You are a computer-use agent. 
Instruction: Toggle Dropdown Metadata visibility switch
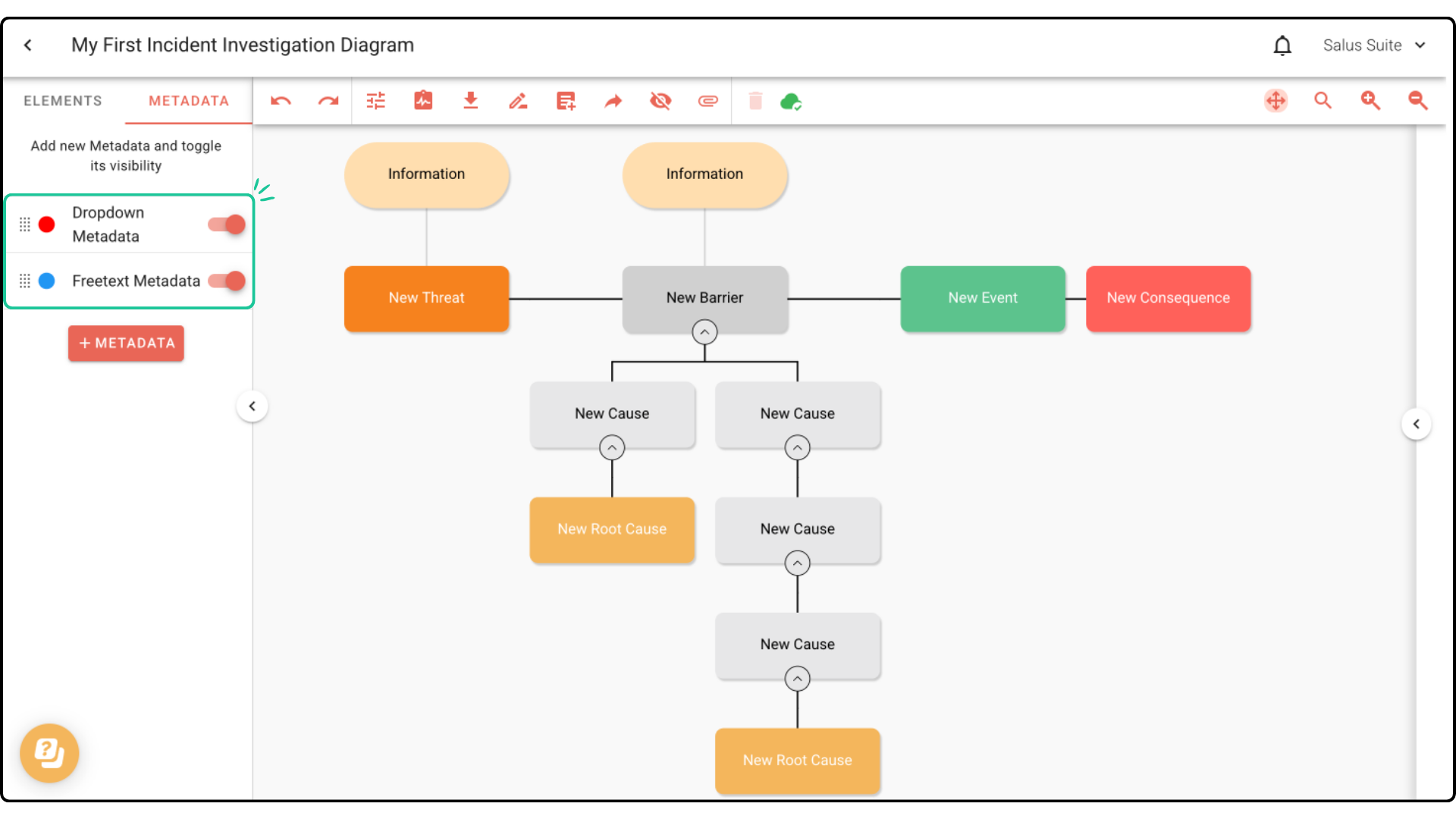click(x=227, y=224)
